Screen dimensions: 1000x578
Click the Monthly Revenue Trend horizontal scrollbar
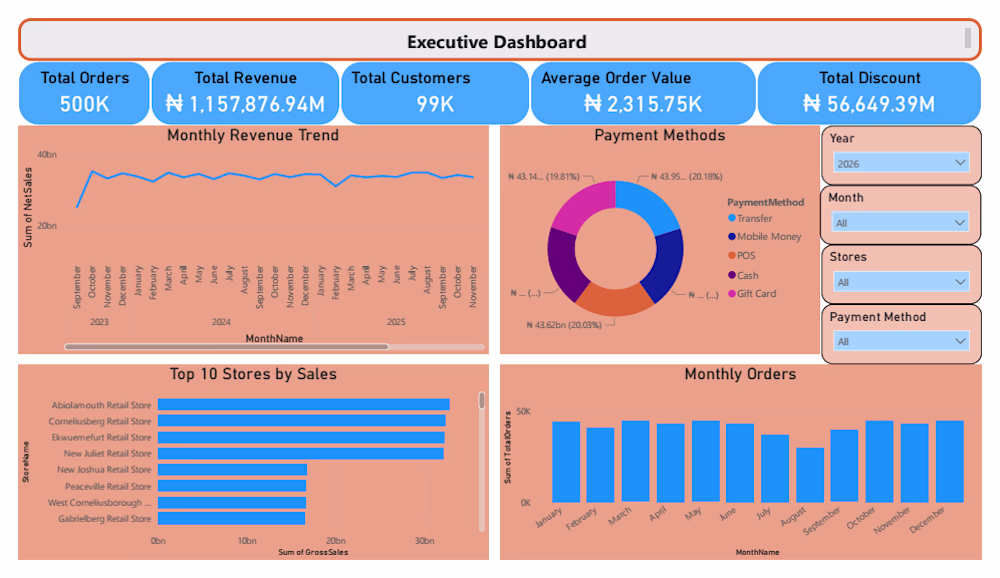[x=226, y=346]
